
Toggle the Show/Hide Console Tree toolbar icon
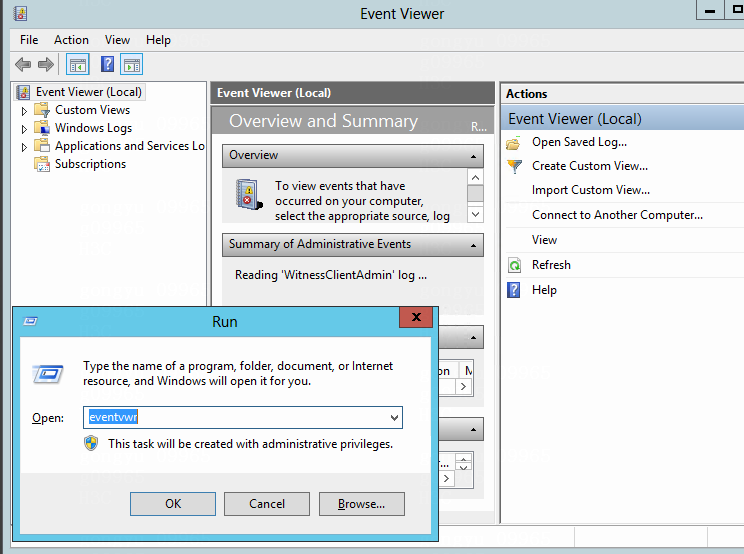[x=77, y=65]
